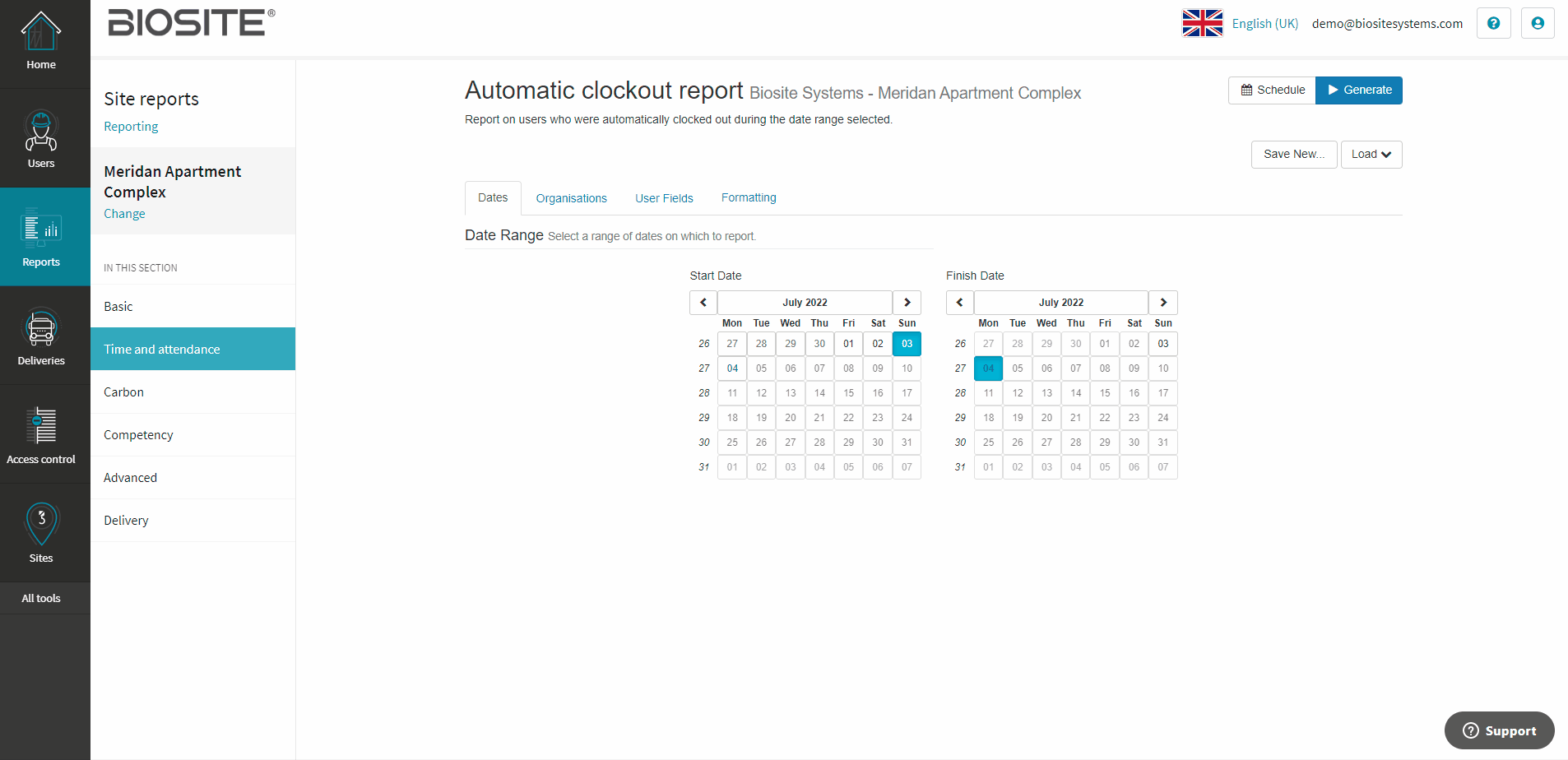The image size is (1568, 760).
Task: Open the Users worker icon
Action: pyautogui.click(x=41, y=131)
